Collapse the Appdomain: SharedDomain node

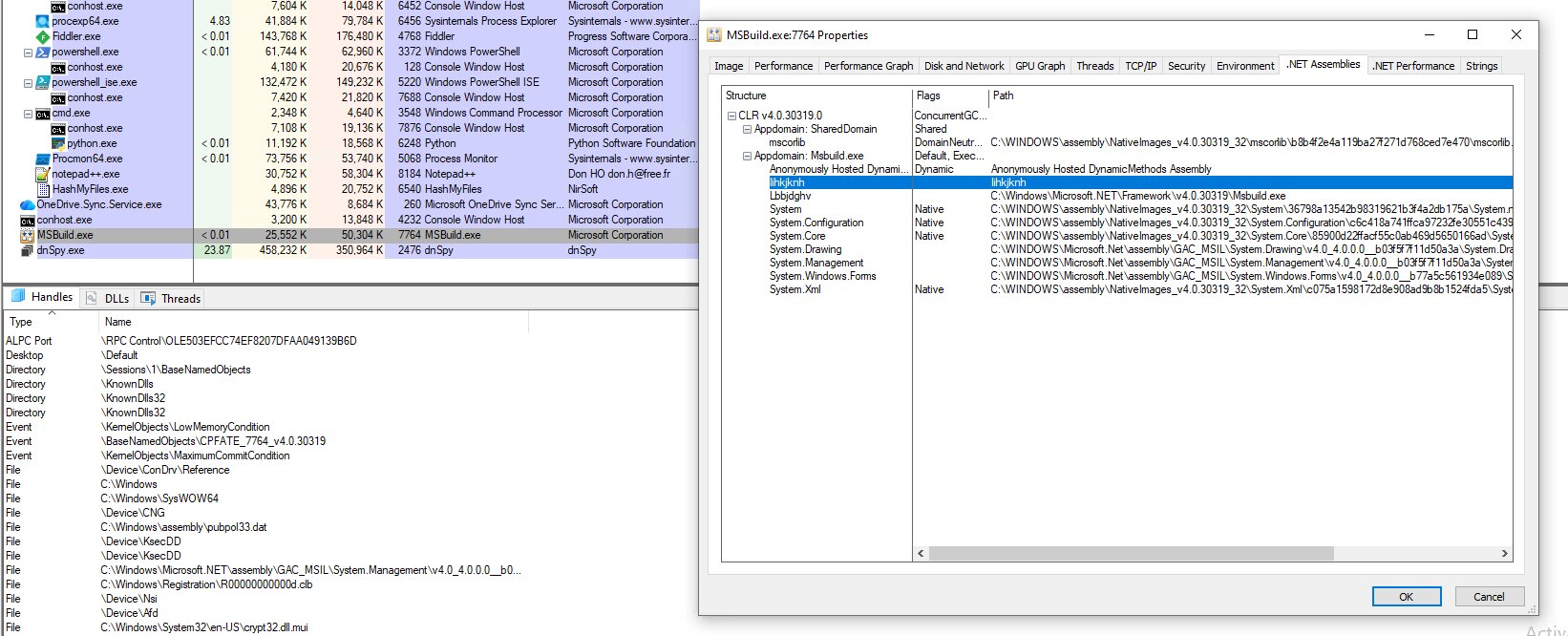747,129
